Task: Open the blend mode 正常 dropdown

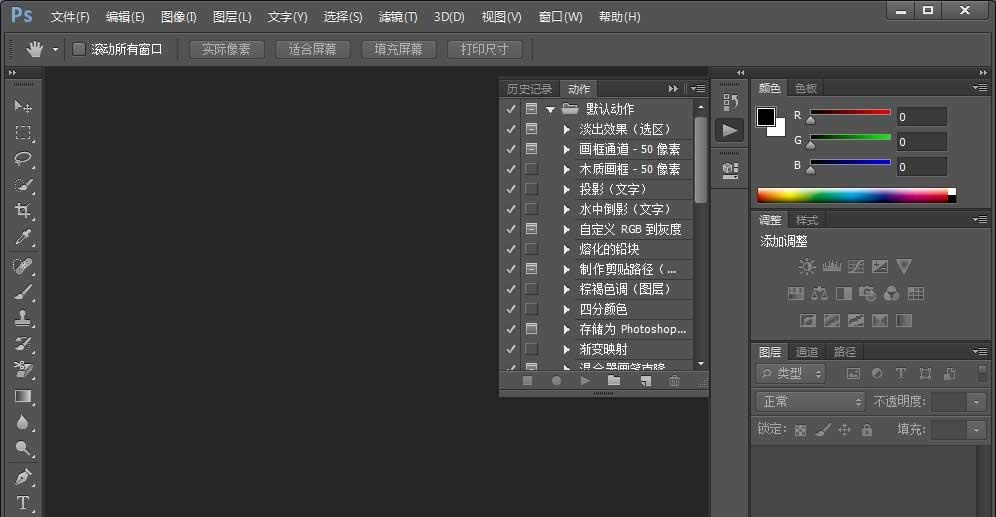Action: [x=811, y=401]
